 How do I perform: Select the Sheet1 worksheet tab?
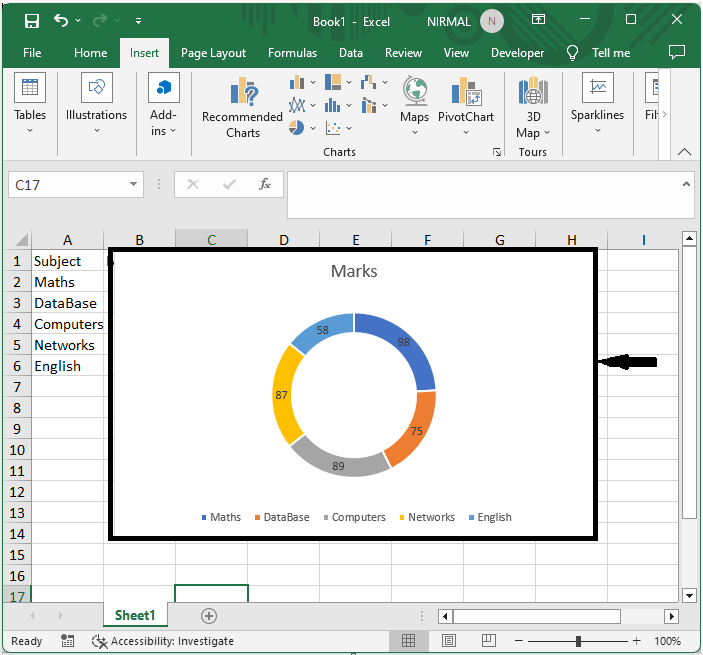click(135, 616)
